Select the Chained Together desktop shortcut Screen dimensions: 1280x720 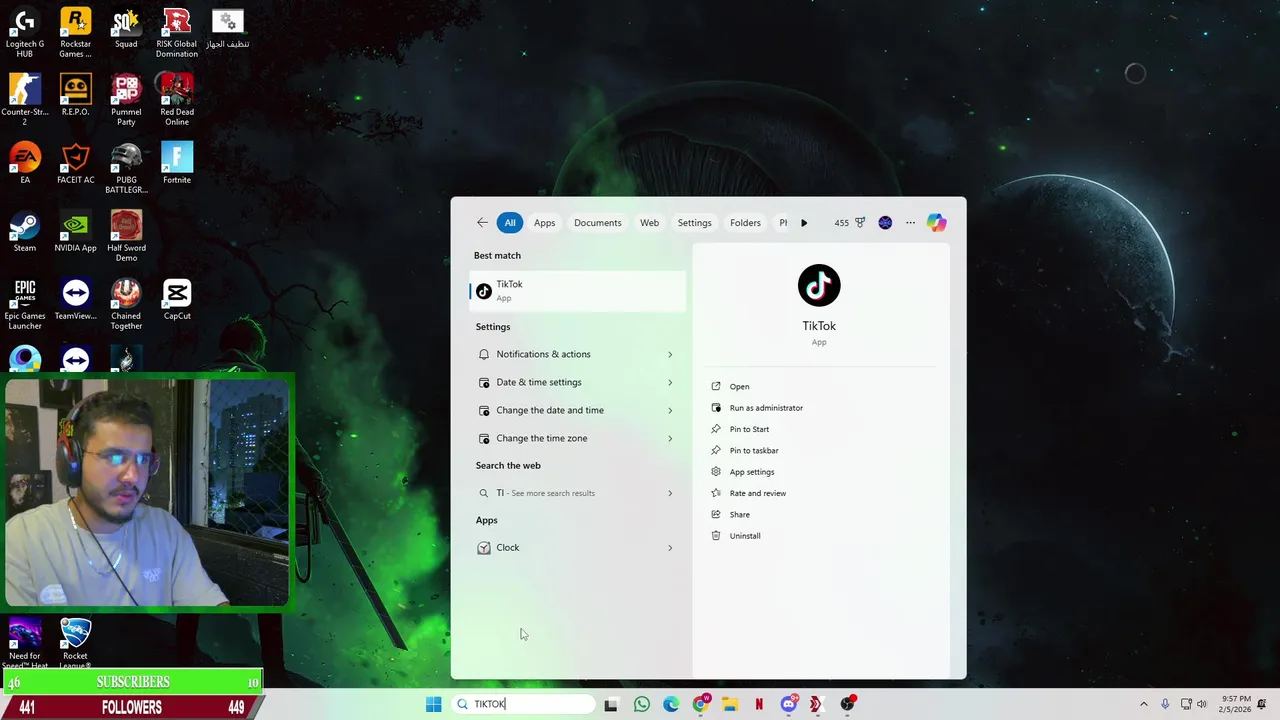point(126,304)
